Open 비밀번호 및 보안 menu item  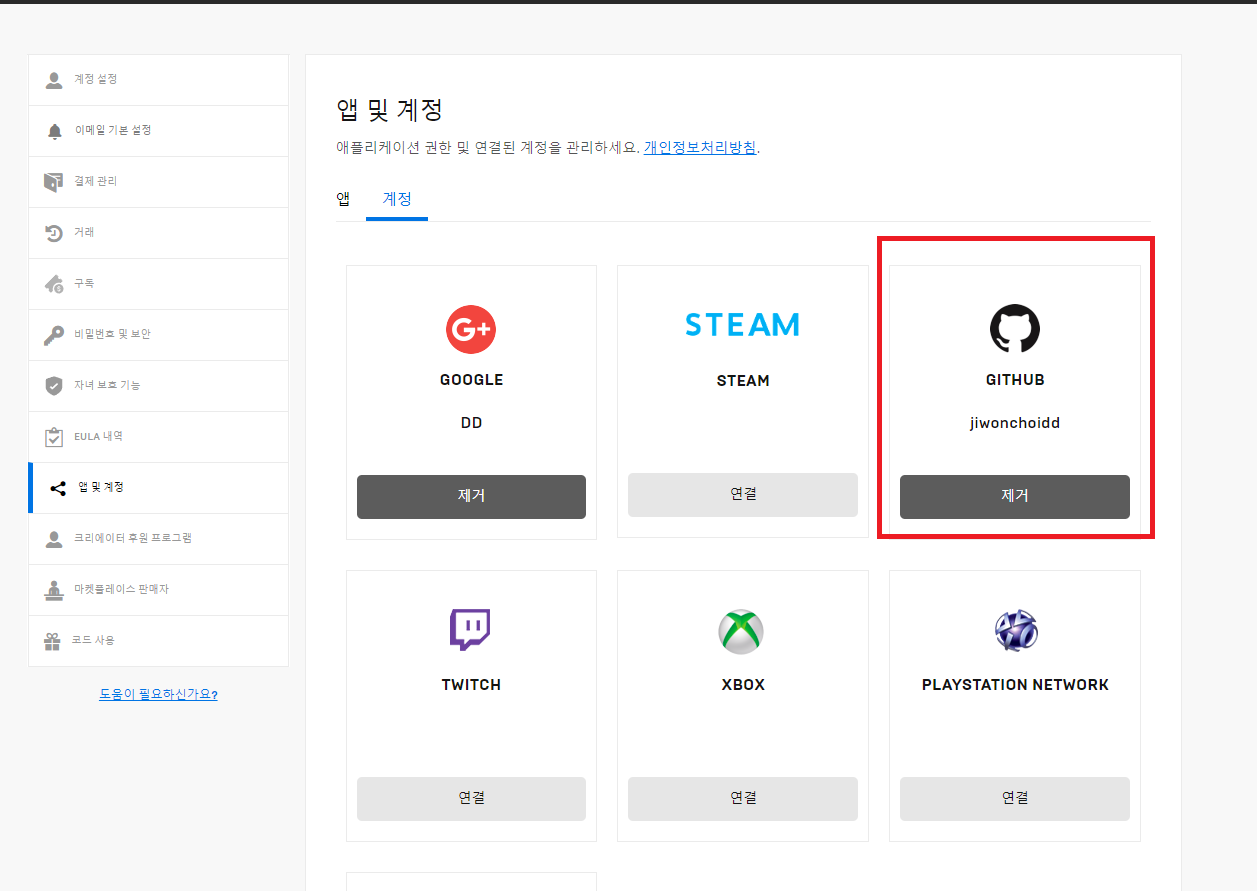tap(158, 335)
